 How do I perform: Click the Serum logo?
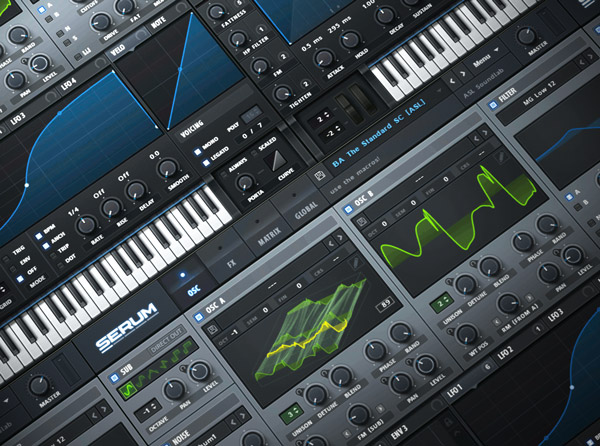click(x=127, y=327)
